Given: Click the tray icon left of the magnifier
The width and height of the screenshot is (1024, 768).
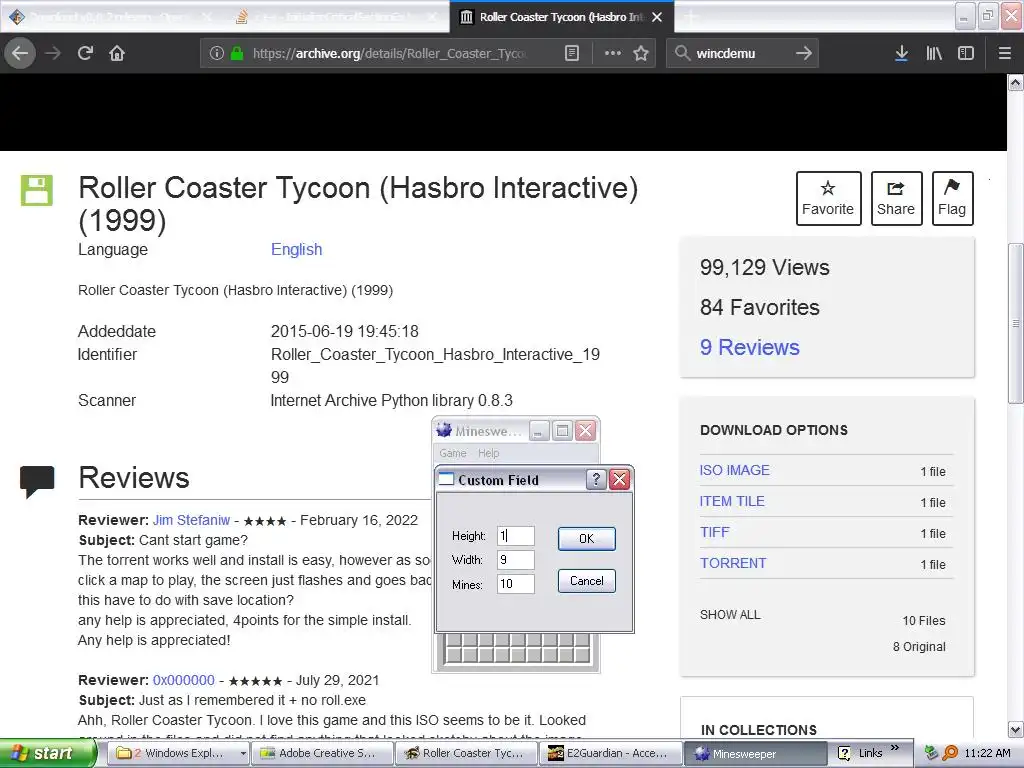Looking at the screenshot, I should (x=932, y=754).
